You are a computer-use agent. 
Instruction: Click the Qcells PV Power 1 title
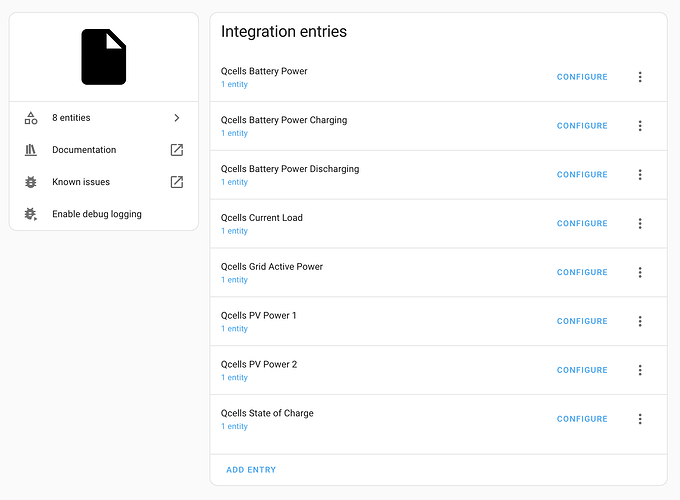pos(258,316)
